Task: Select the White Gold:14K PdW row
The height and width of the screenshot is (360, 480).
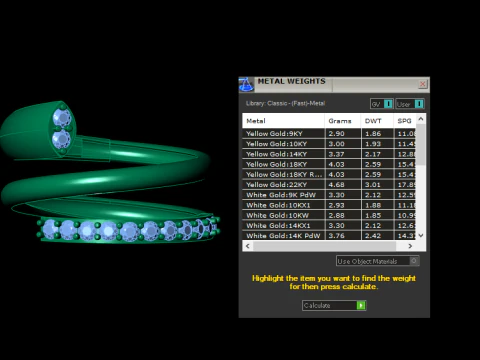Action: coord(329,235)
